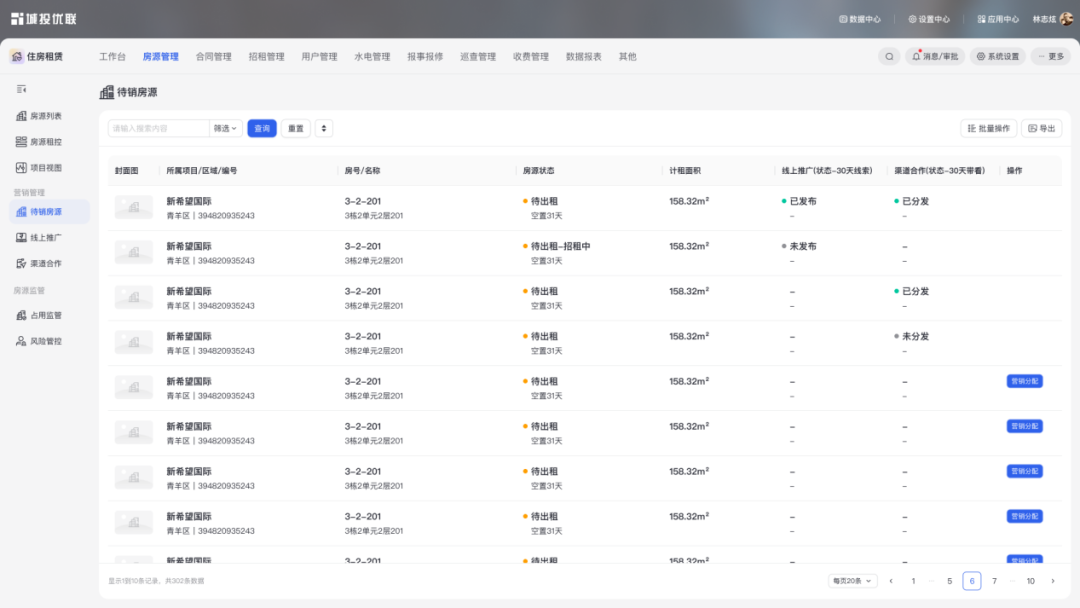
Task: Switch to the 数据报表 tab
Action: click(x=581, y=56)
